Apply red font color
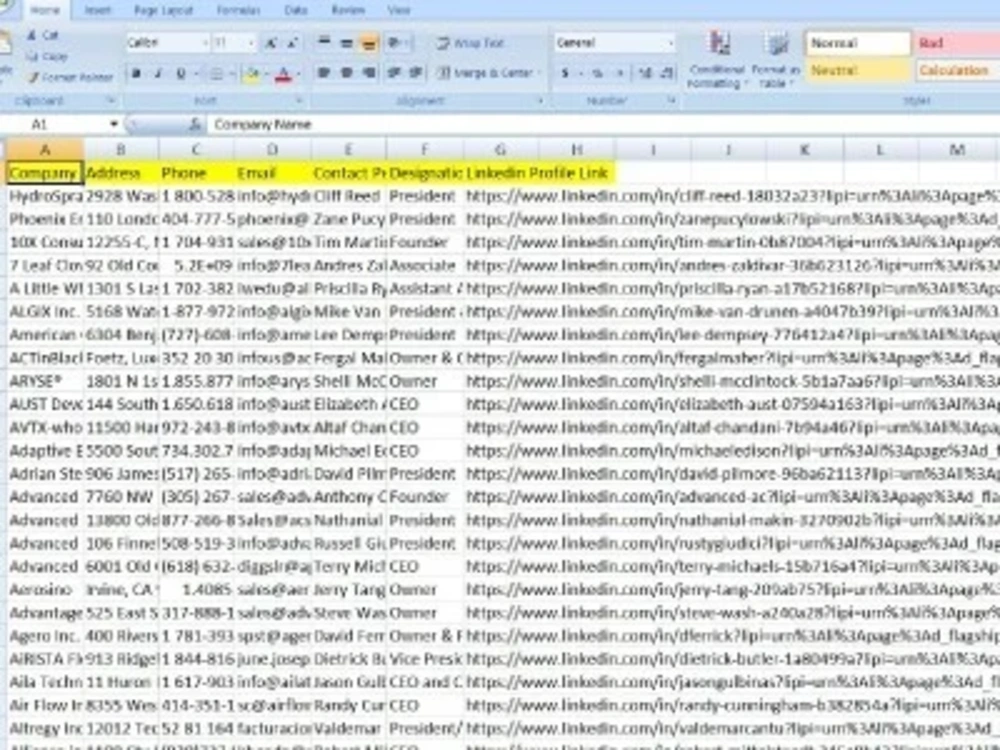 pos(284,74)
